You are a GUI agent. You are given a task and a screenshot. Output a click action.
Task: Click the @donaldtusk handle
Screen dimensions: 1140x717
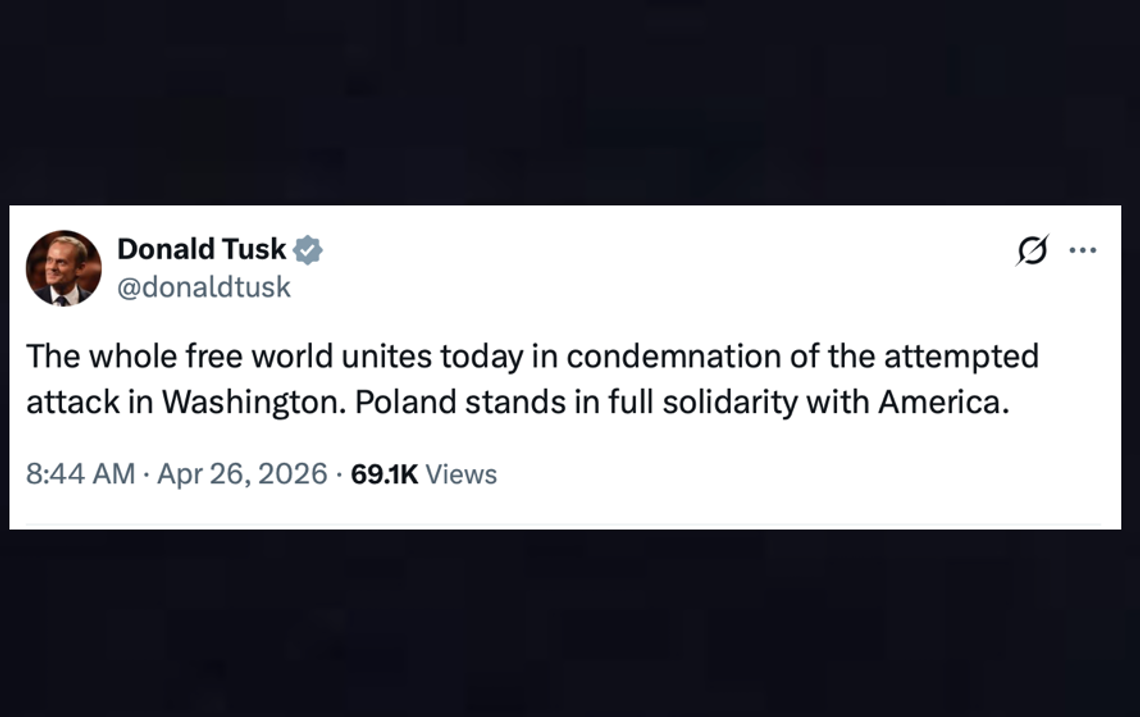204,287
